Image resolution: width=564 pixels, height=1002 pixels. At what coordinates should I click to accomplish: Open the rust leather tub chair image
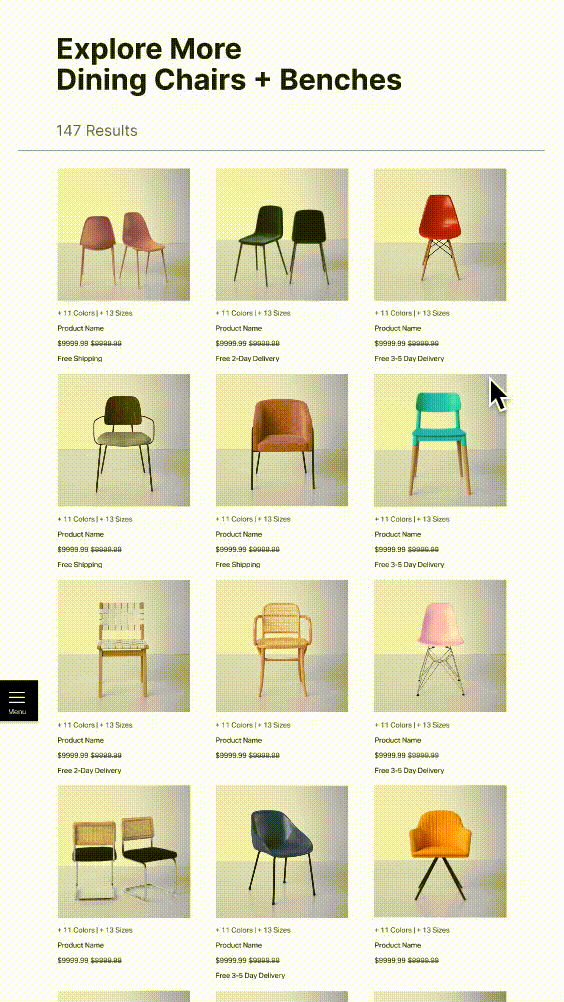click(x=282, y=440)
